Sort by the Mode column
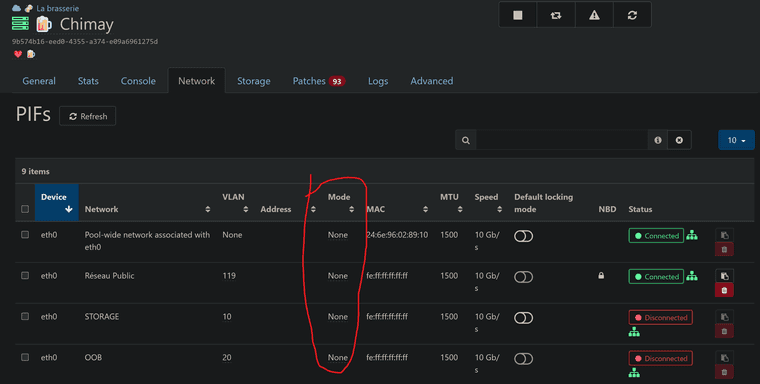Screen dimensions: 760x384 pyautogui.click(x=341, y=203)
